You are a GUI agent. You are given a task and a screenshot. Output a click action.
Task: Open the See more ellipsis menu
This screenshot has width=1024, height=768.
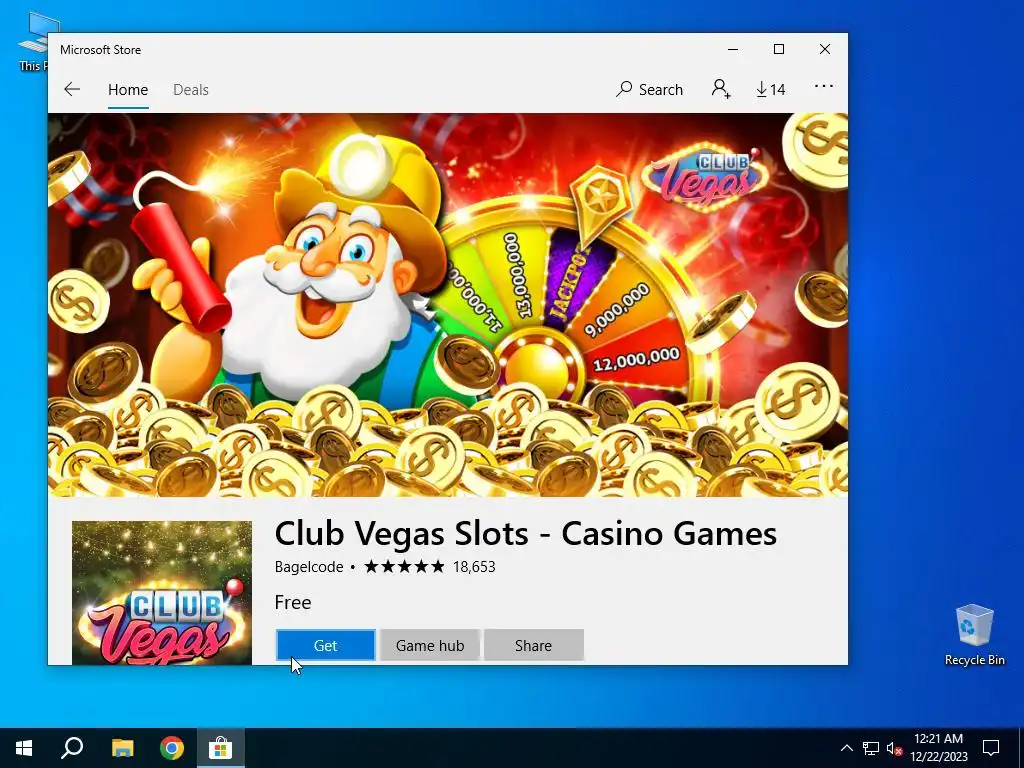coord(824,86)
